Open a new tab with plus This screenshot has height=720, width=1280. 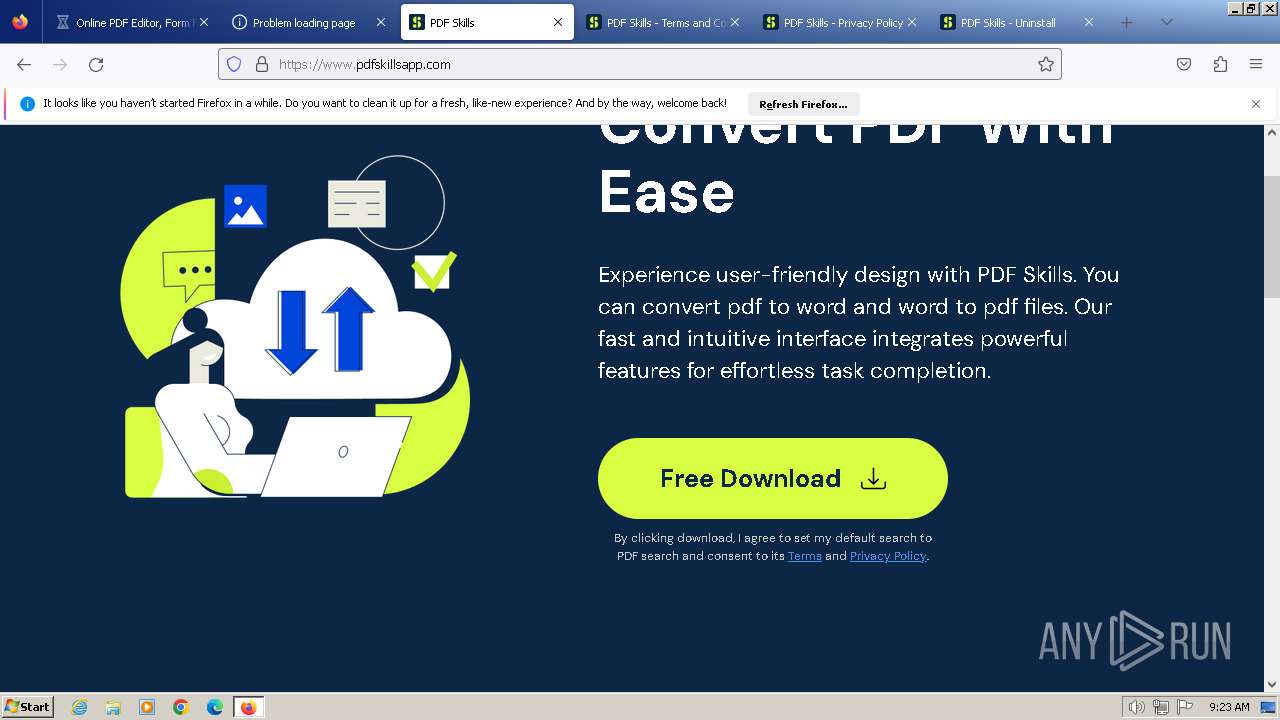[x=1126, y=22]
